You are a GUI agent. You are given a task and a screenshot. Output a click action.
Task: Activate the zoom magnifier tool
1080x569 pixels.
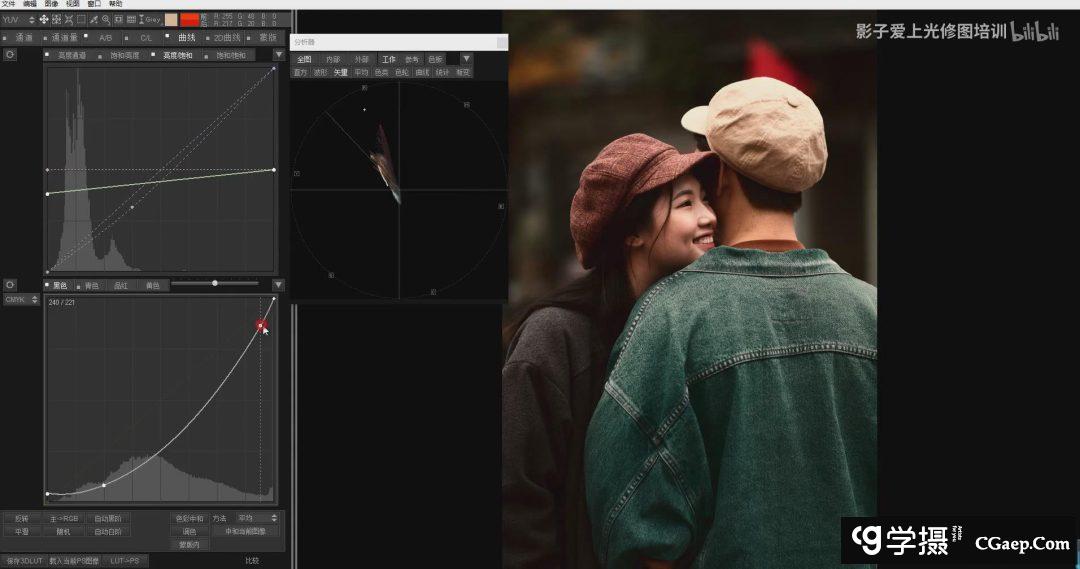[106, 20]
